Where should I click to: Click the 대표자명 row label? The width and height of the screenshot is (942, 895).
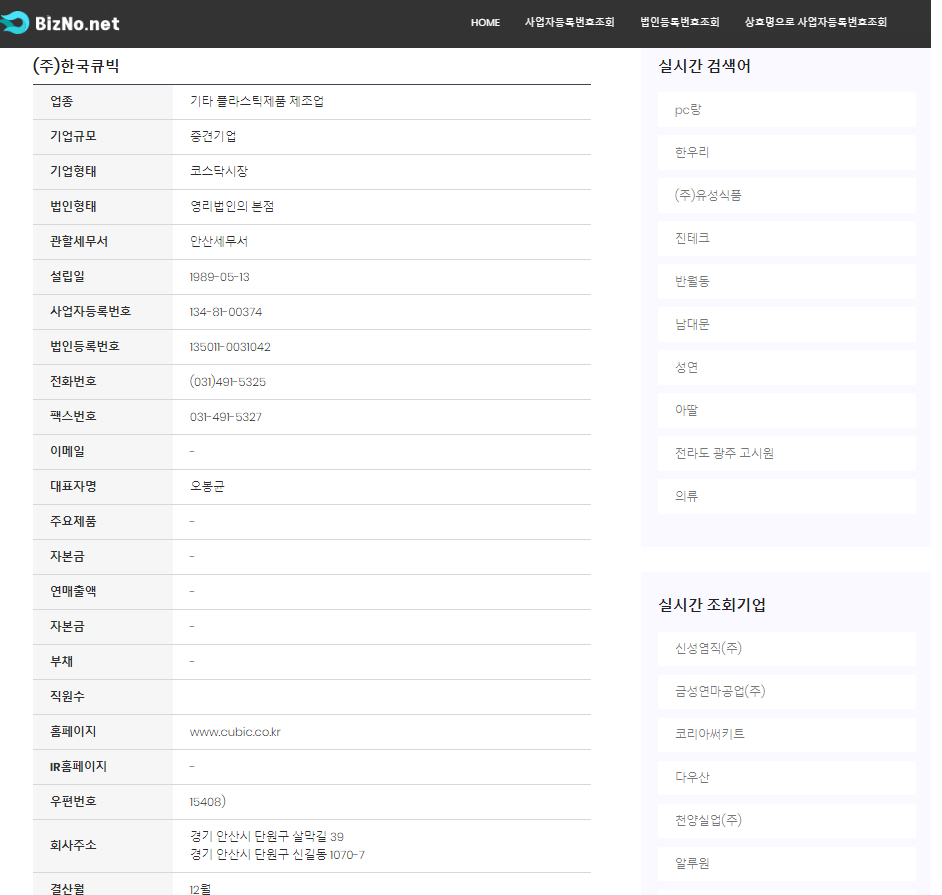point(73,487)
